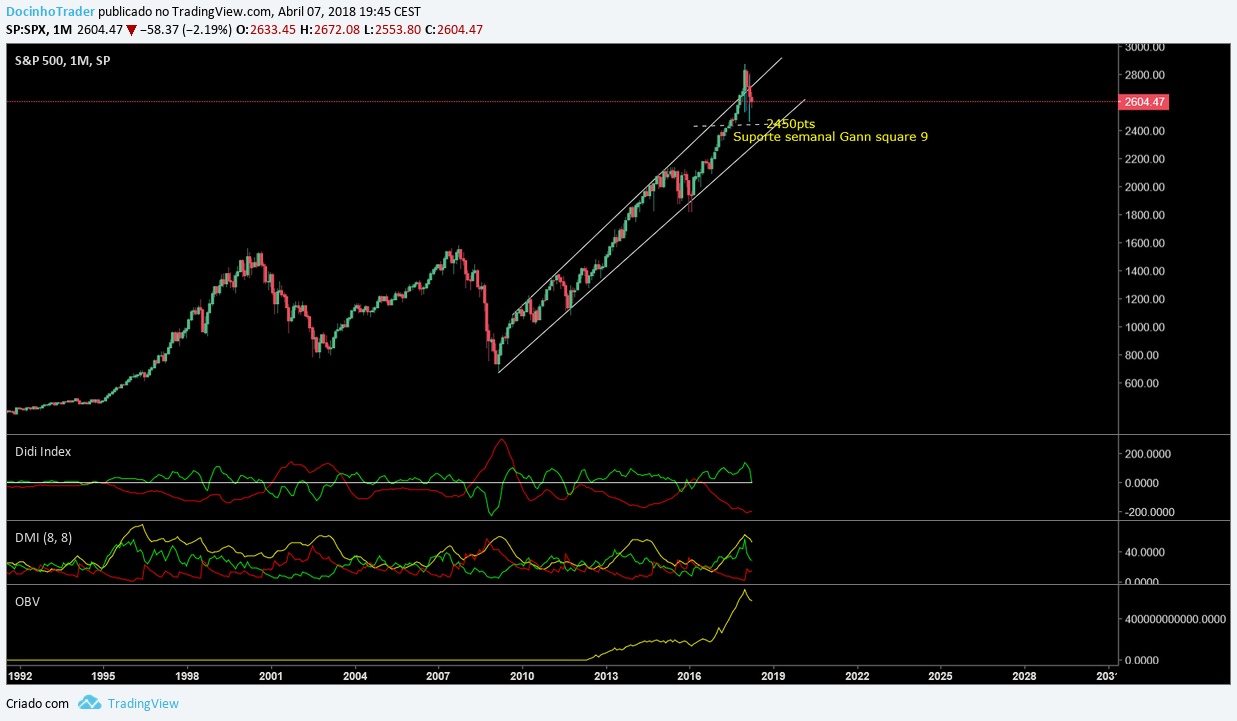This screenshot has height=721, width=1237.
Task: Select the S&P 500, 1M, SP title
Action: 63,61
